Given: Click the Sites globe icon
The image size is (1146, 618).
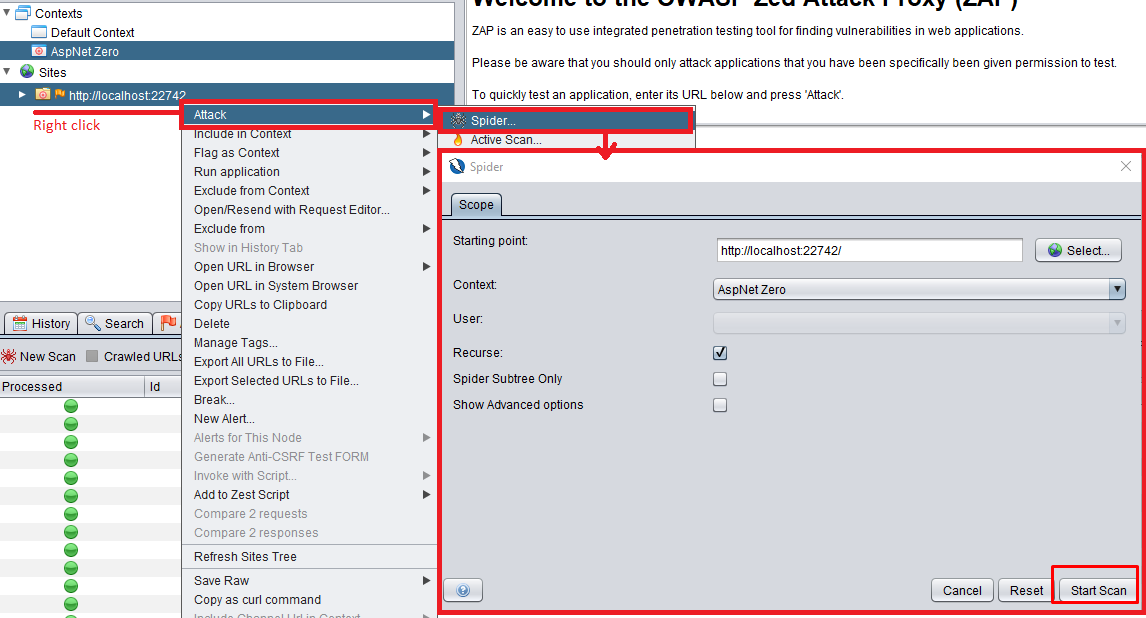Looking at the screenshot, I should [x=27, y=72].
